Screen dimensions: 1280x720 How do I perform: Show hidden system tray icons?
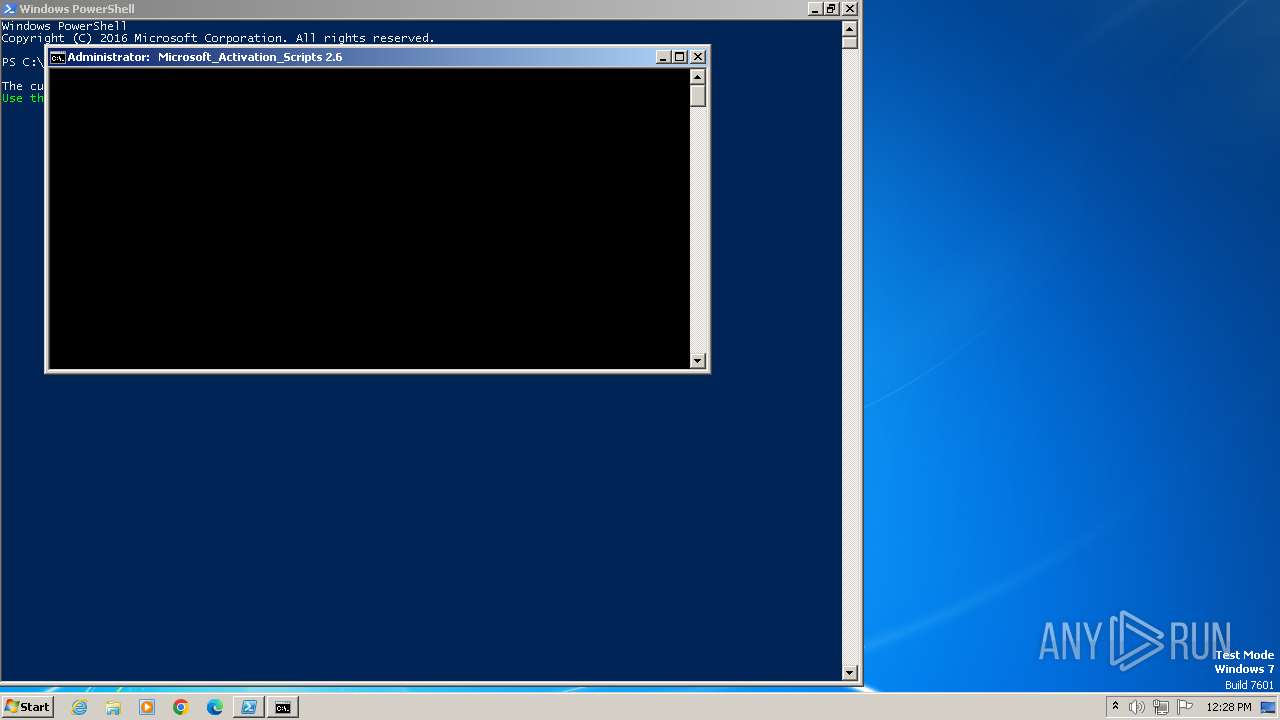pos(1115,707)
